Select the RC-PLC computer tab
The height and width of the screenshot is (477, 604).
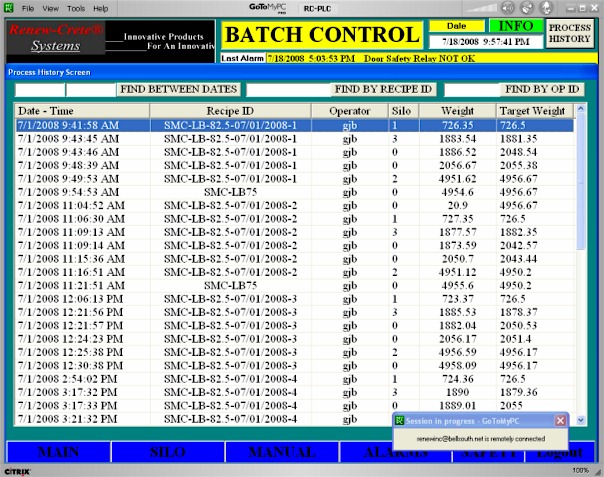click(317, 8)
